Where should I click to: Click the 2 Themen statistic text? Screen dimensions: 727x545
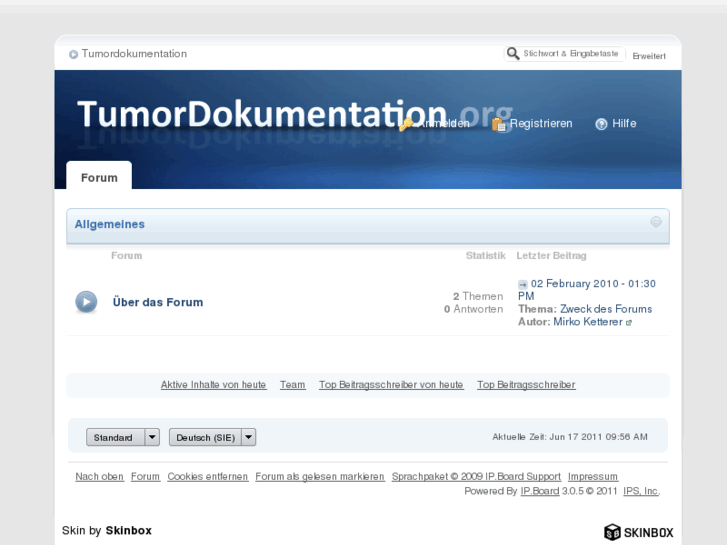click(478, 296)
